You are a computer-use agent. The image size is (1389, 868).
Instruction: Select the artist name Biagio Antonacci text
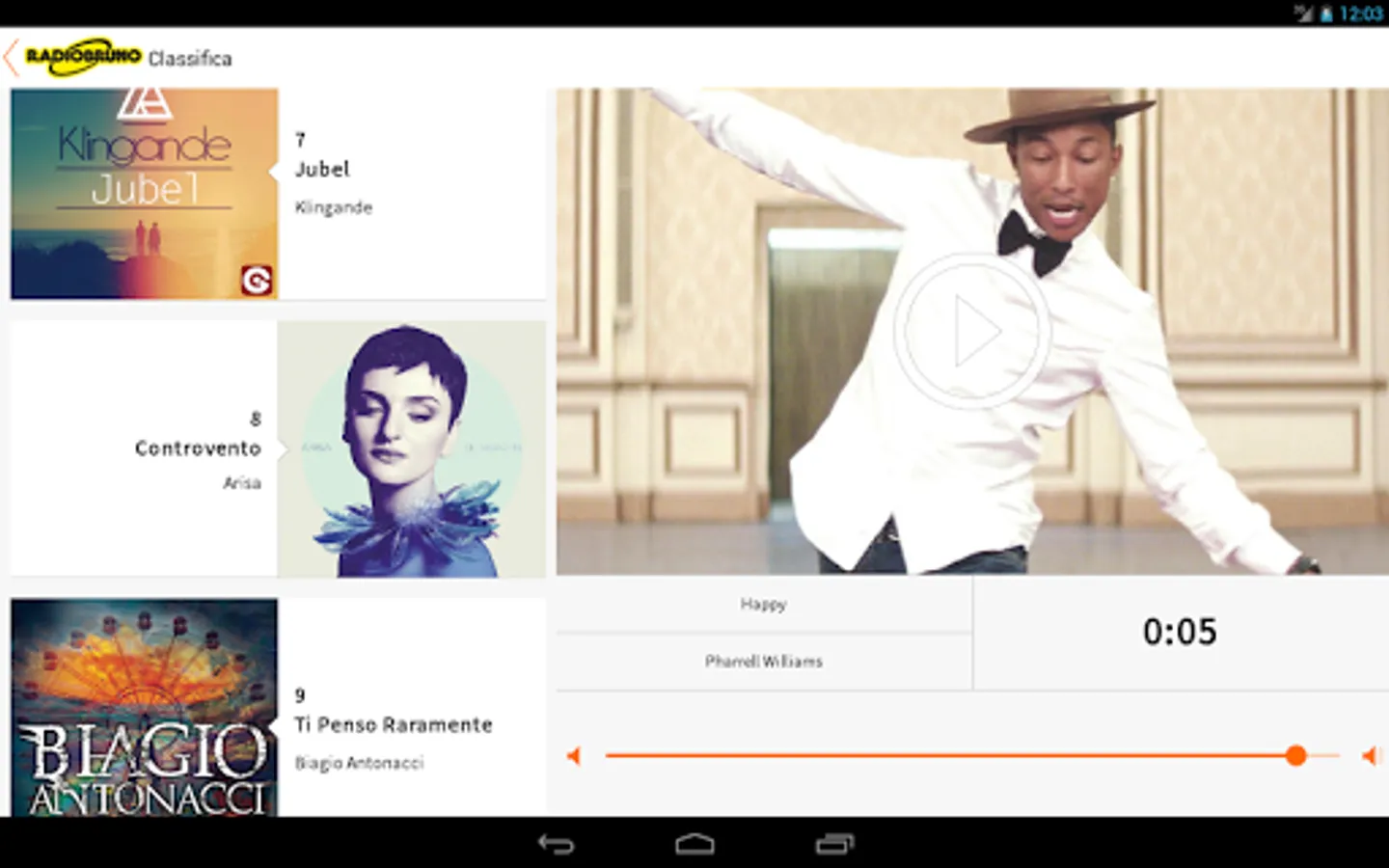(x=359, y=763)
